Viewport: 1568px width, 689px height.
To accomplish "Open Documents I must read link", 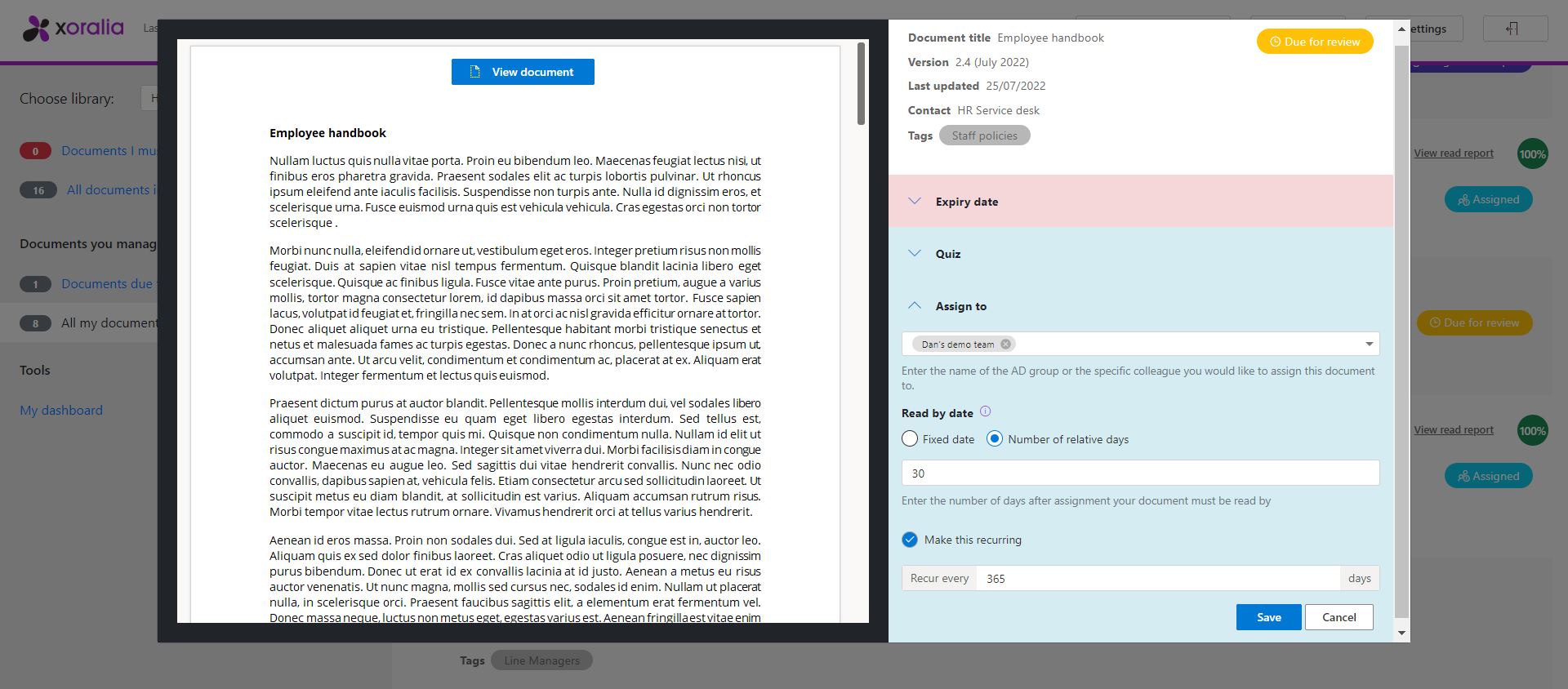I will coord(109,150).
